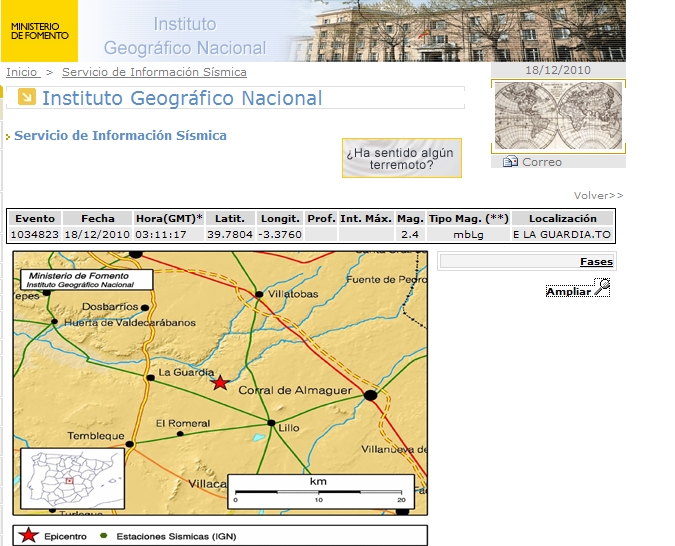Click the Tembleque town marker

click(x=130, y=444)
